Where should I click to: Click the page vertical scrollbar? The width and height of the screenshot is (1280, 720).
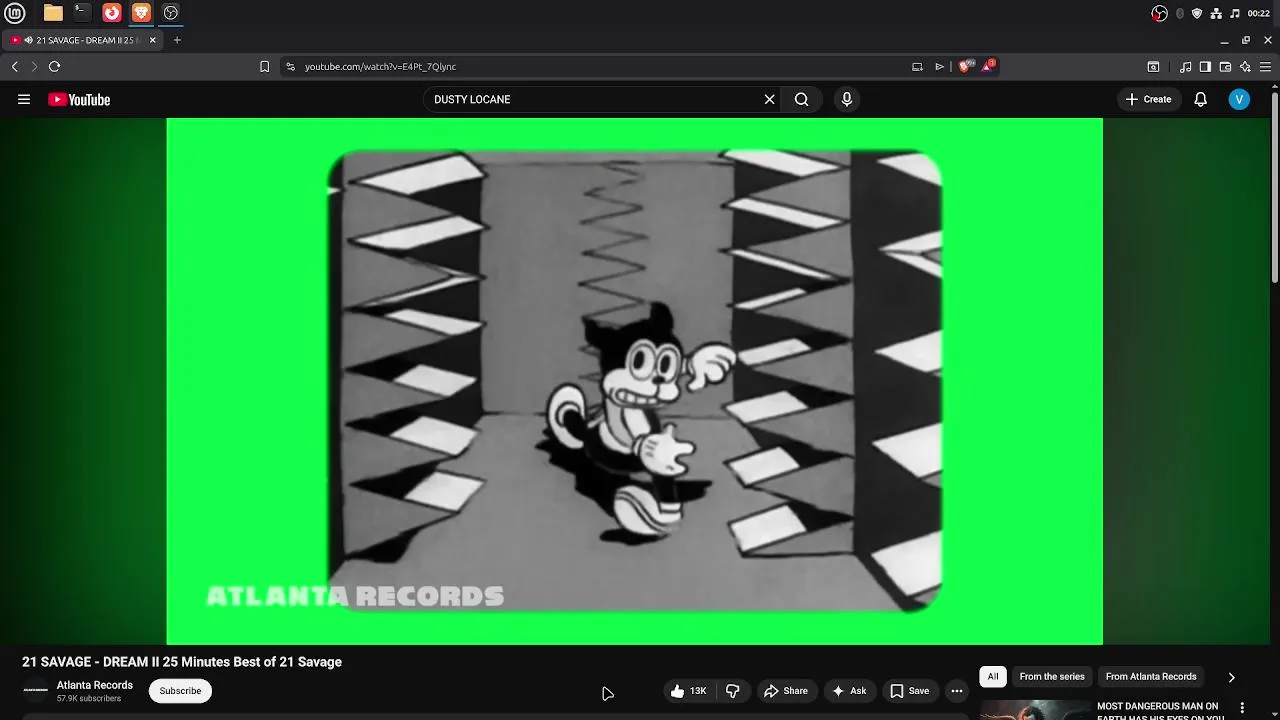click(x=1275, y=185)
